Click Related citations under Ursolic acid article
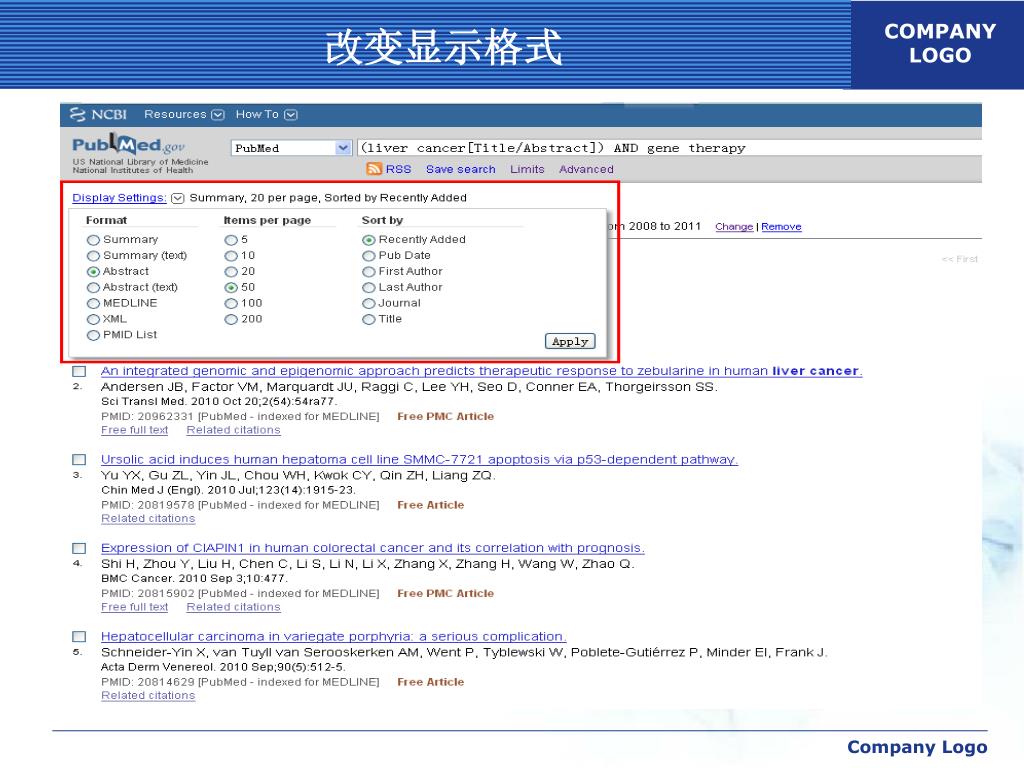The width and height of the screenshot is (1024, 768). point(148,519)
